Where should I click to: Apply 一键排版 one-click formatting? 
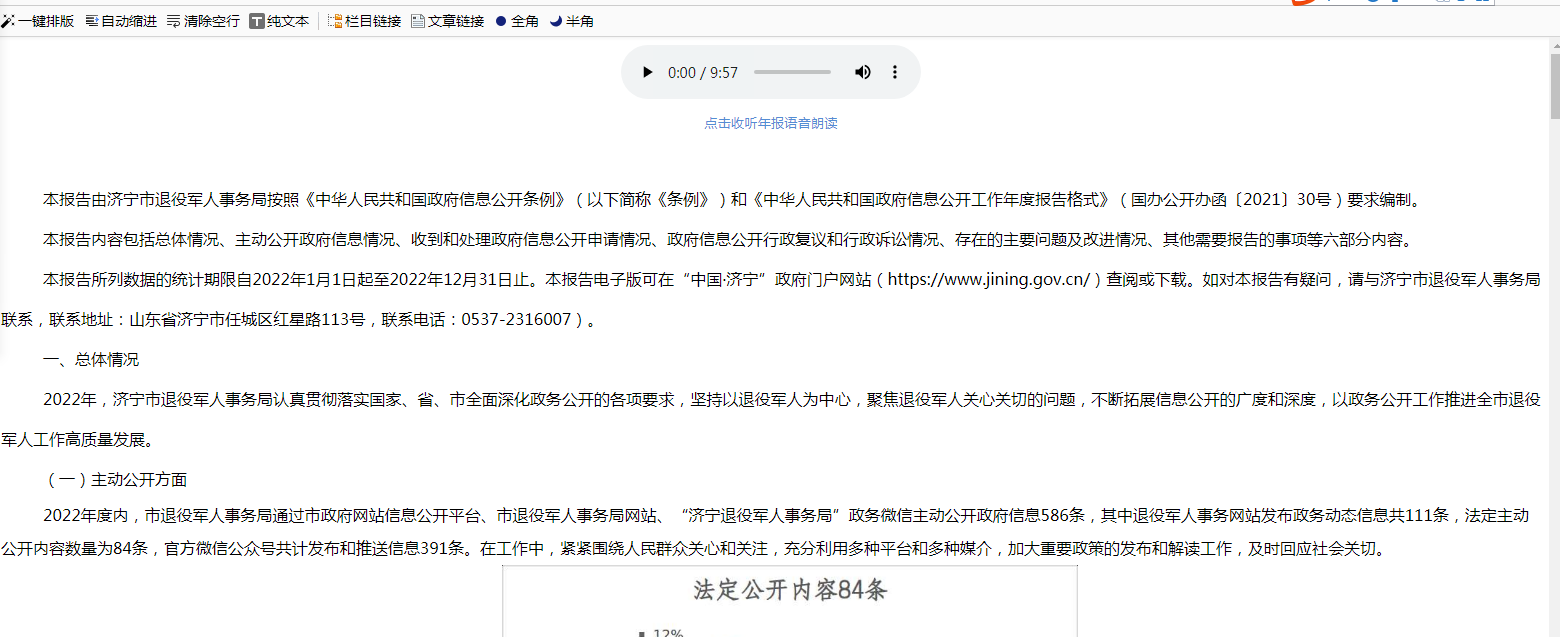38,21
